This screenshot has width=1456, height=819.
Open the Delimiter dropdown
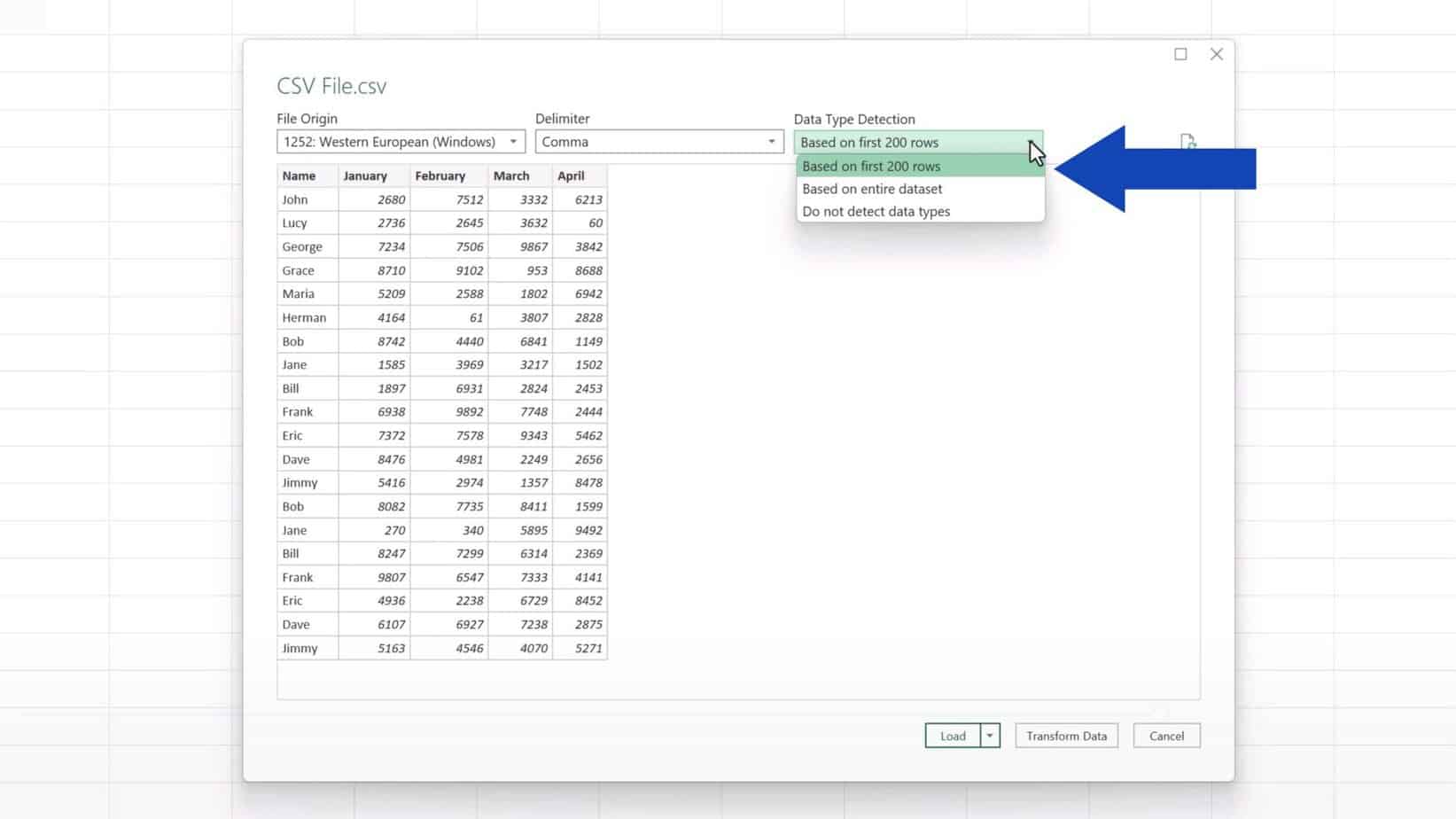[x=770, y=142]
